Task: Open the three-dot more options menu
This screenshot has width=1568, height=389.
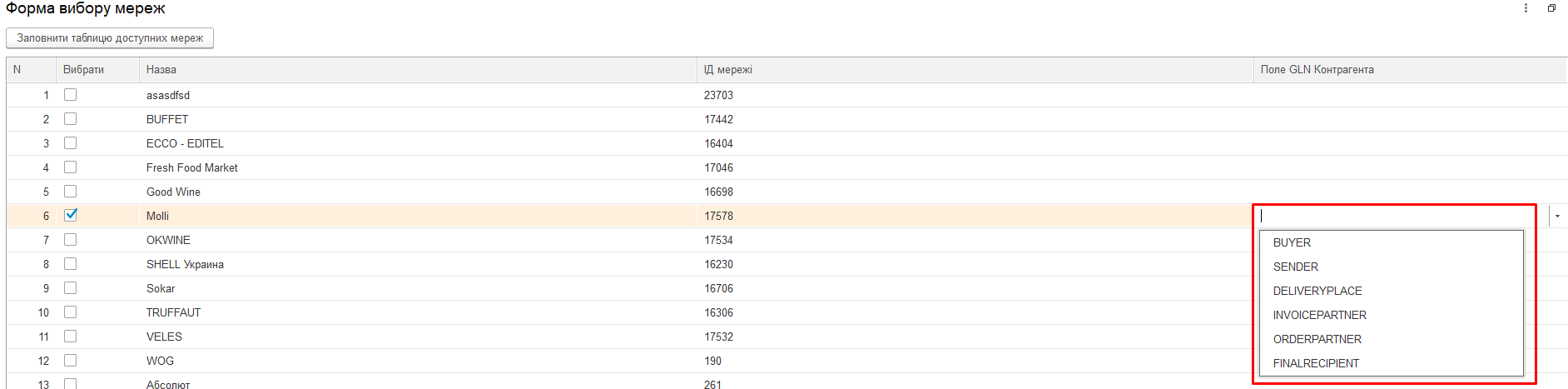Action: point(1526,8)
